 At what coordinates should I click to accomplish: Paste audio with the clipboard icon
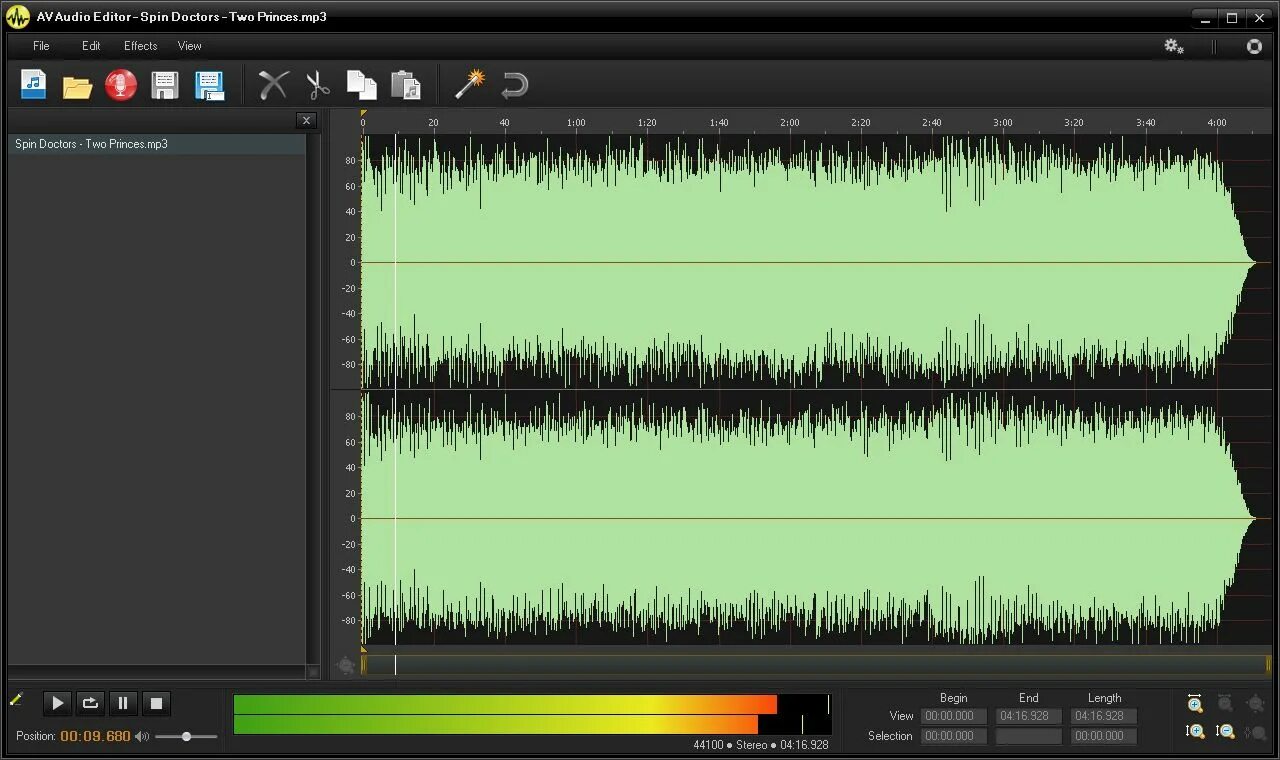point(405,85)
